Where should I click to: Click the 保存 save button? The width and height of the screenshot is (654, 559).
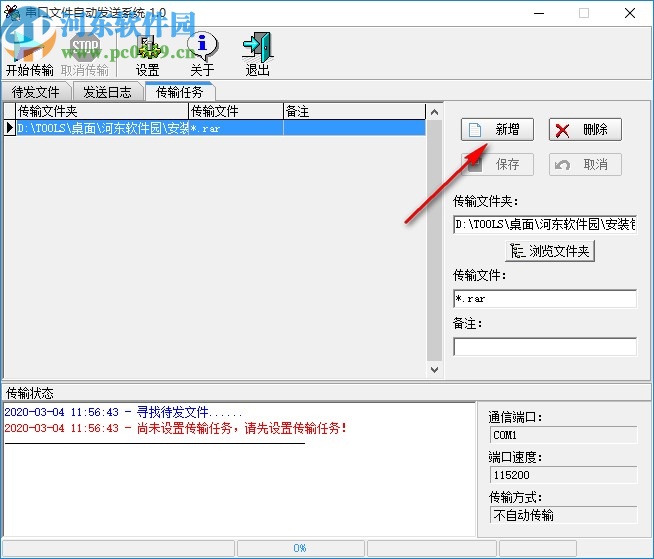[497, 164]
